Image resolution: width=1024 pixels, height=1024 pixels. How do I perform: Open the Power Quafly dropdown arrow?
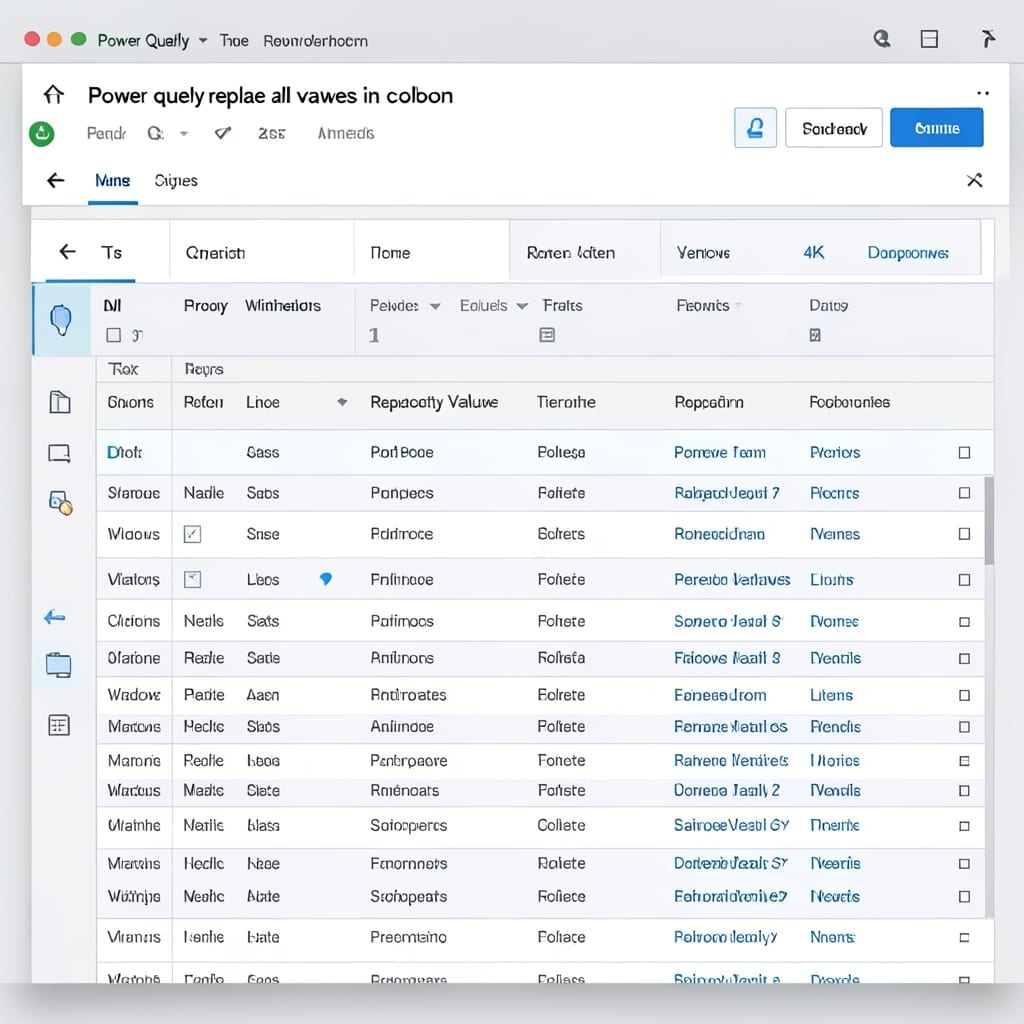tap(203, 40)
